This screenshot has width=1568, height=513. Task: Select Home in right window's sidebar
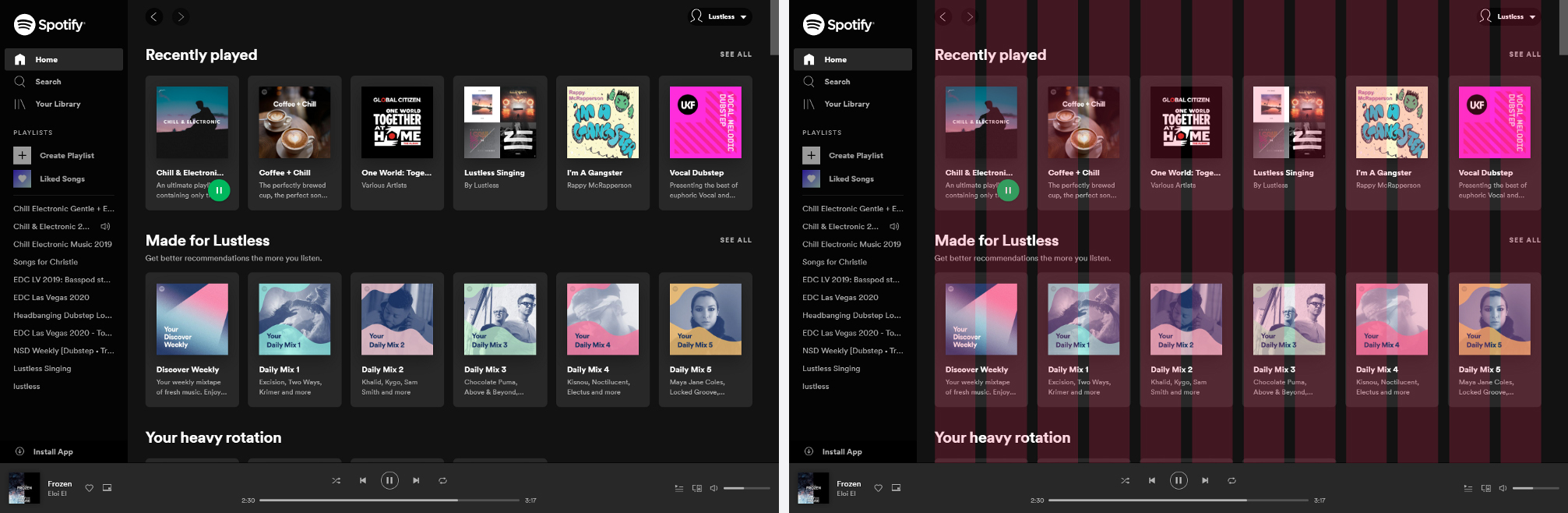(853, 59)
